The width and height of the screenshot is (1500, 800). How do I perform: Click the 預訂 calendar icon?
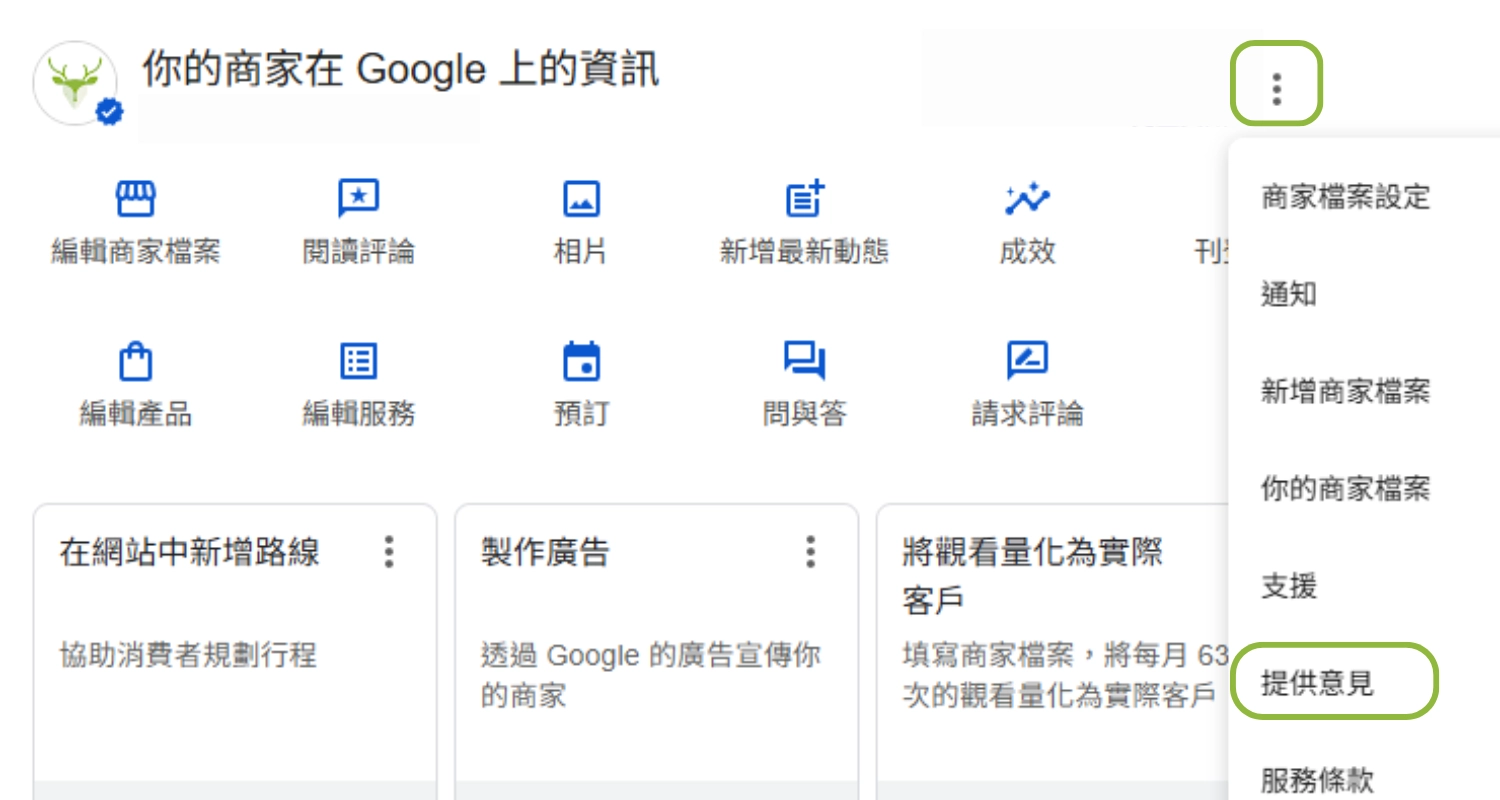tap(581, 361)
